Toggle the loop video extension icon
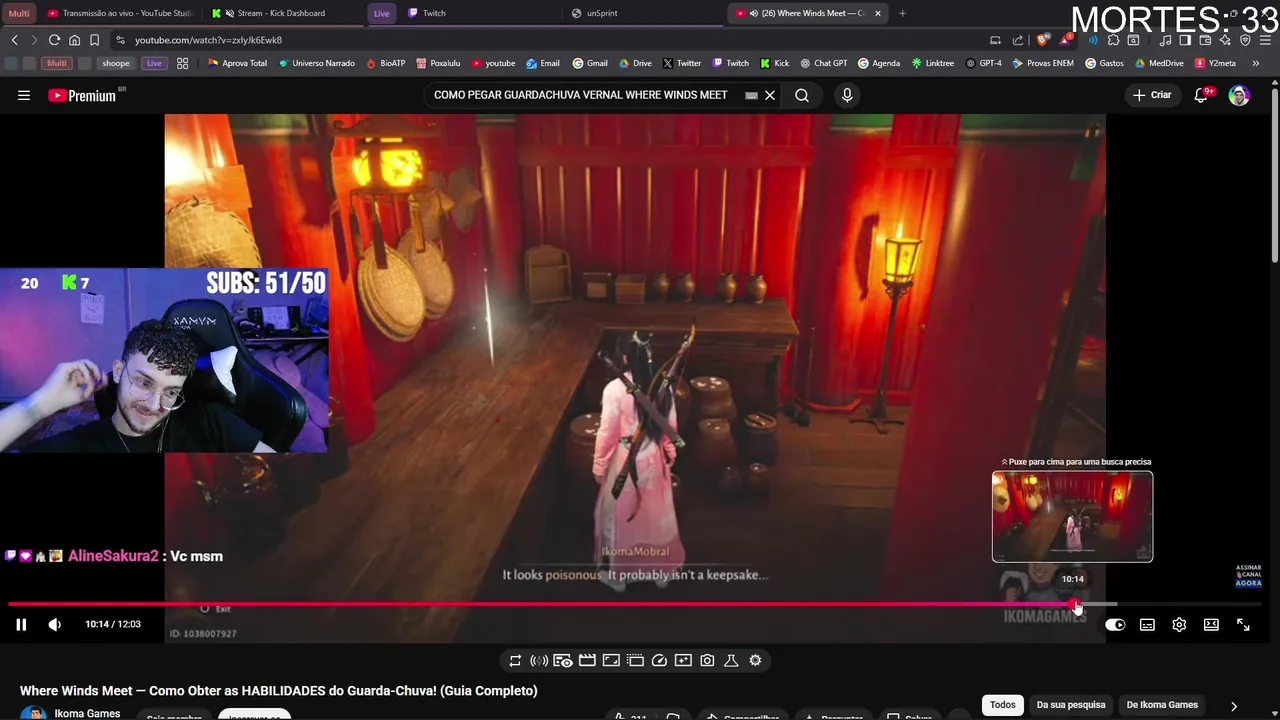This screenshot has width=1280, height=720. 515,660
